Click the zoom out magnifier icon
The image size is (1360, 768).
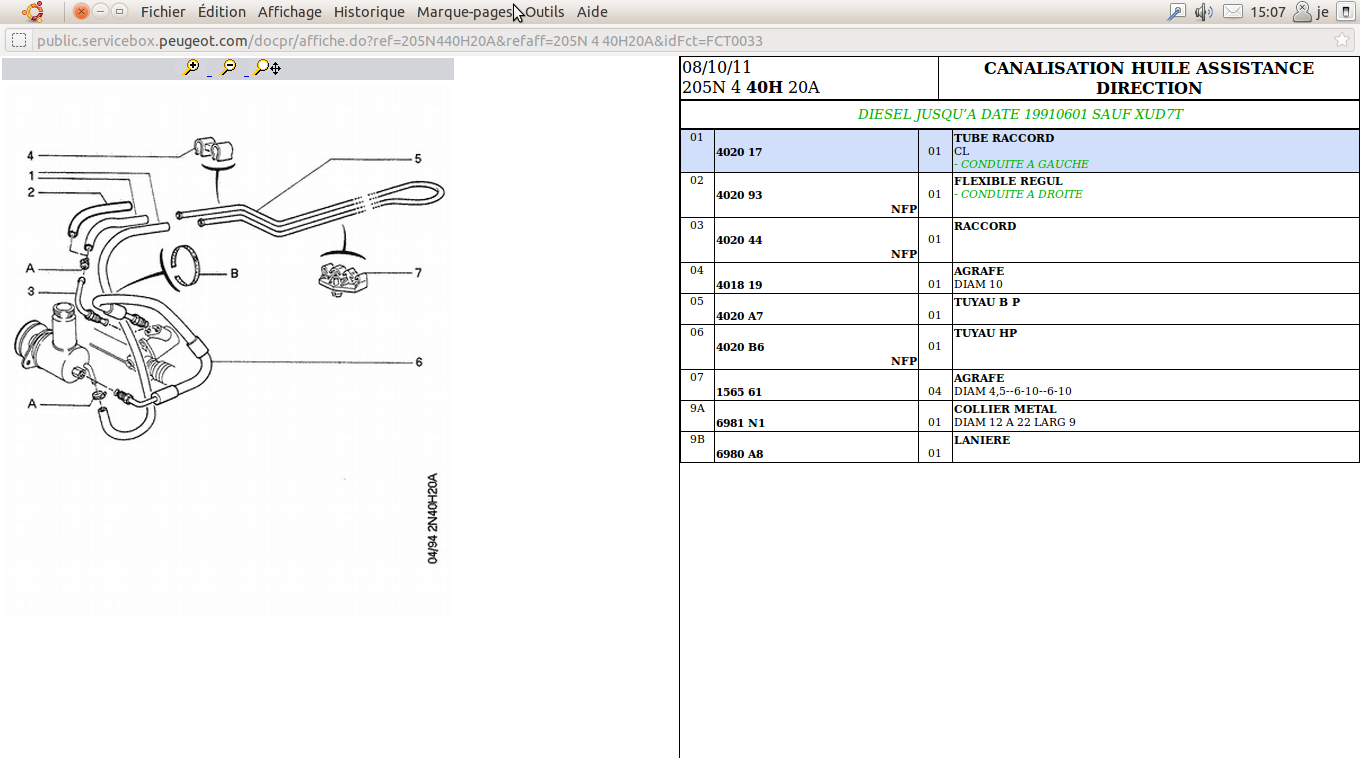pyautogui.click(x=229, y=68)
